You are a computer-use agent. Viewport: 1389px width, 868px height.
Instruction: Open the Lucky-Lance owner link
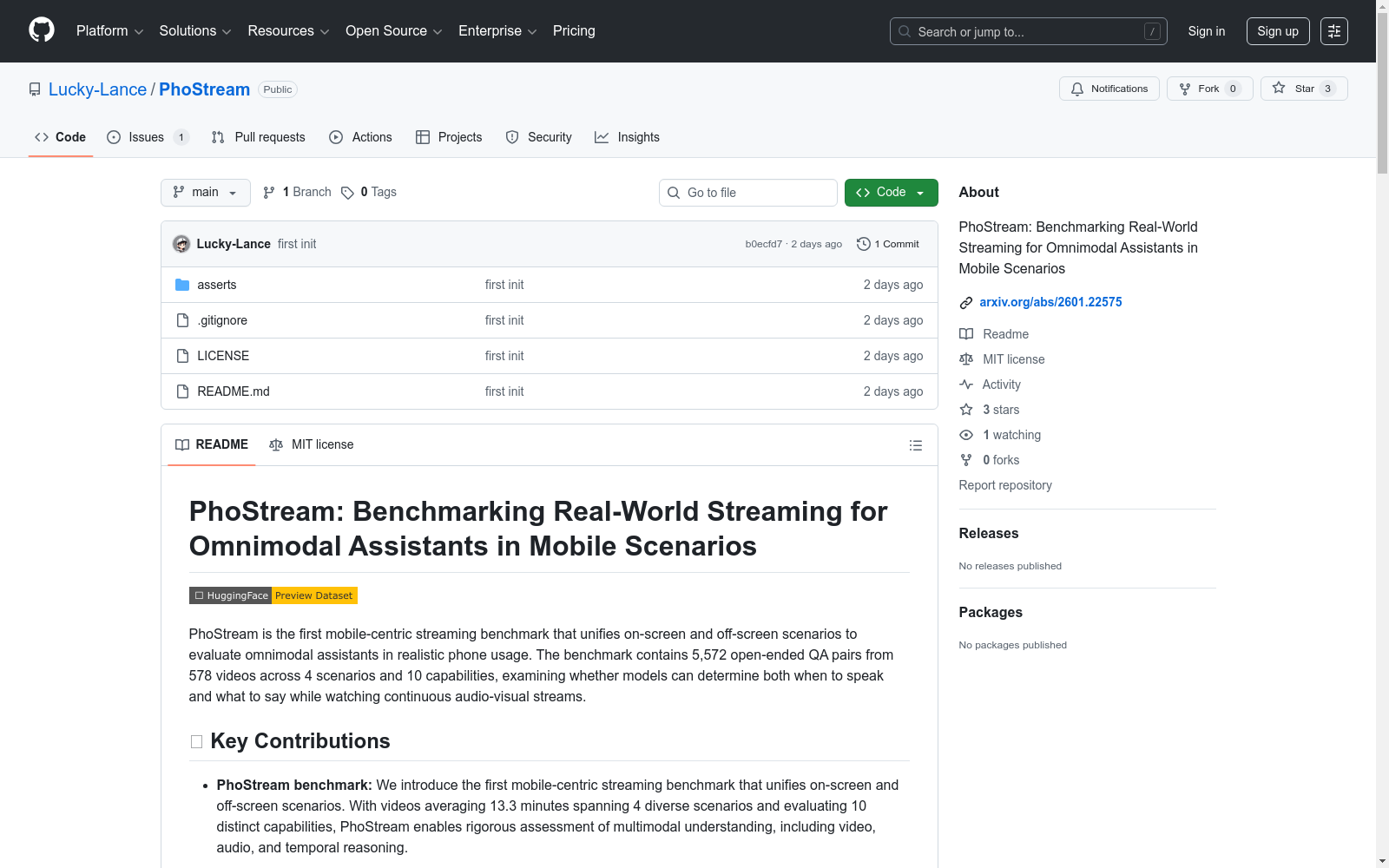tap(97, 89)
